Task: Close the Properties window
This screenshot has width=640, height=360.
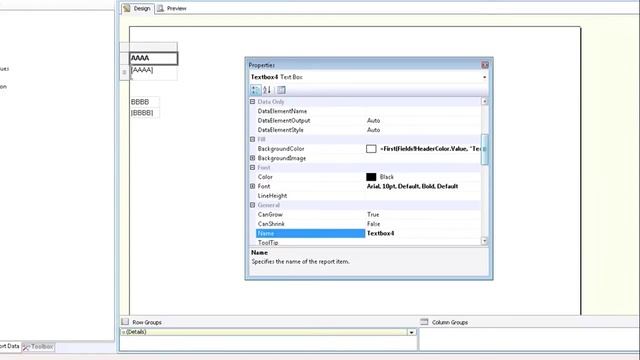Action: (484, 65)
